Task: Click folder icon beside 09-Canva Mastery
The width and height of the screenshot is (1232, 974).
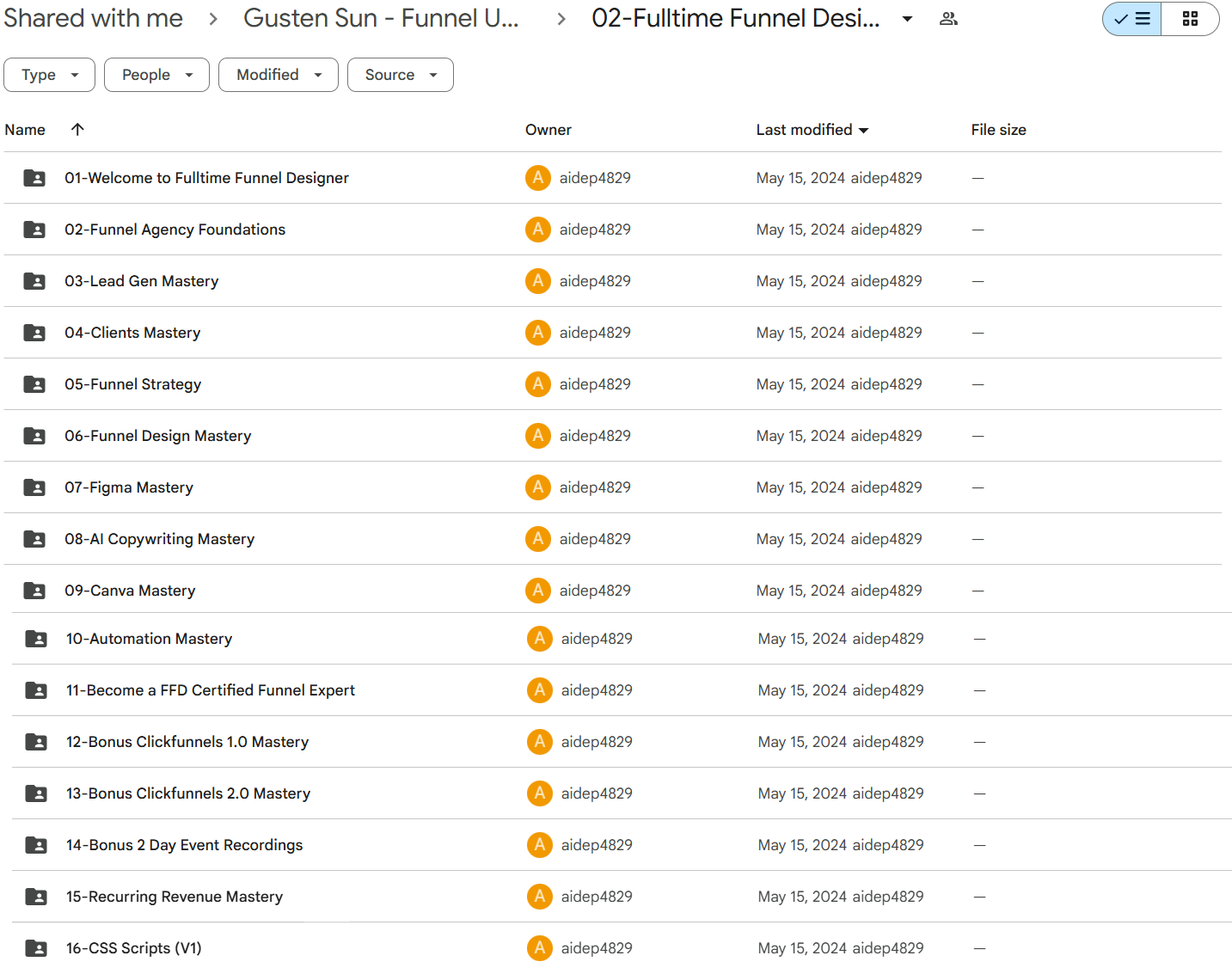Action: (34, 591)
